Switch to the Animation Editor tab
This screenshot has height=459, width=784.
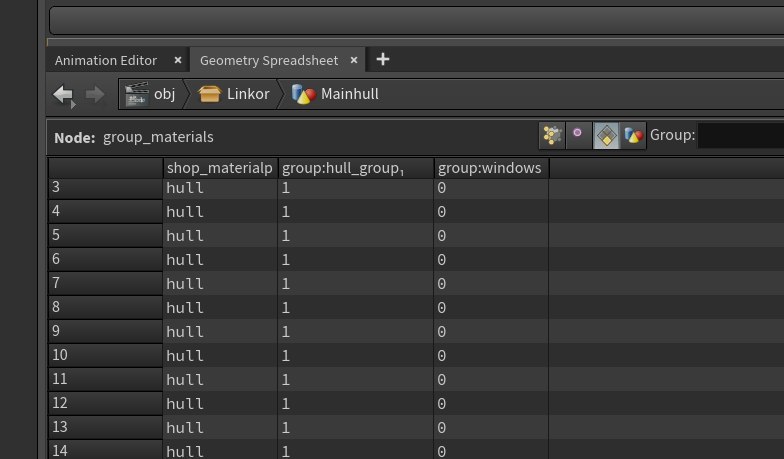click(x=106, y=60)
